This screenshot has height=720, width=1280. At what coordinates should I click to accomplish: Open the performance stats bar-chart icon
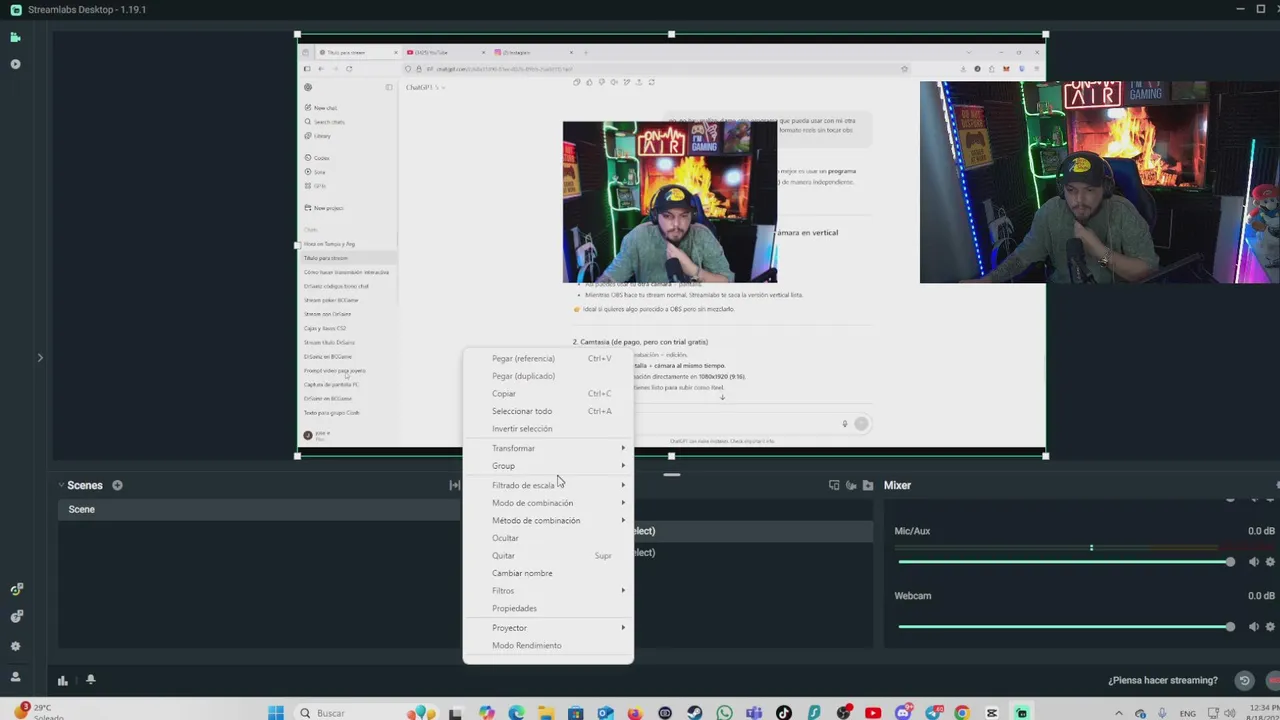[x=62, y=680]
